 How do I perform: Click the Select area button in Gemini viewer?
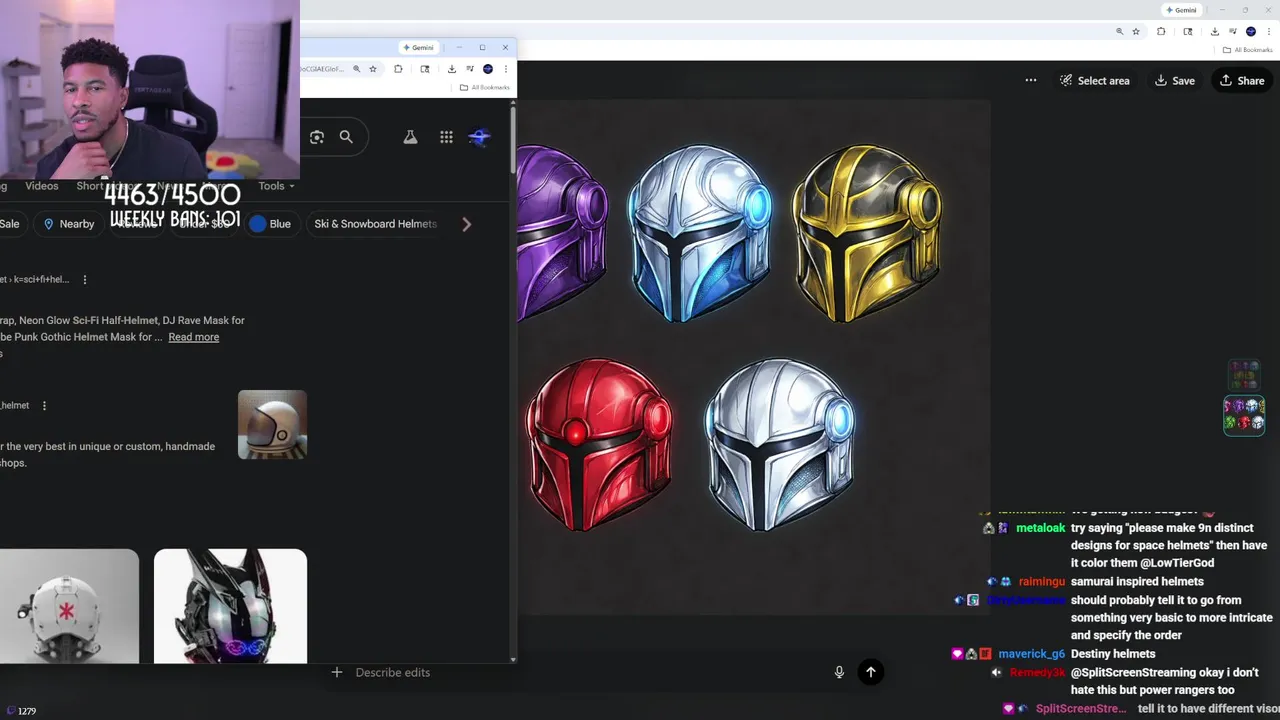click(1095, 81)
